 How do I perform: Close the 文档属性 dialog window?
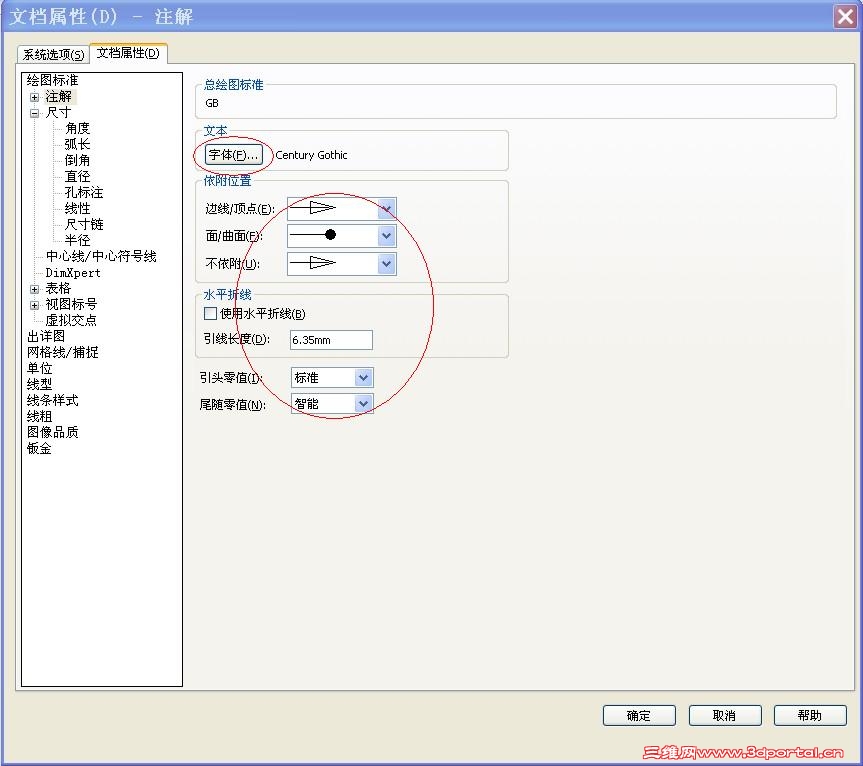coord(845,16)
